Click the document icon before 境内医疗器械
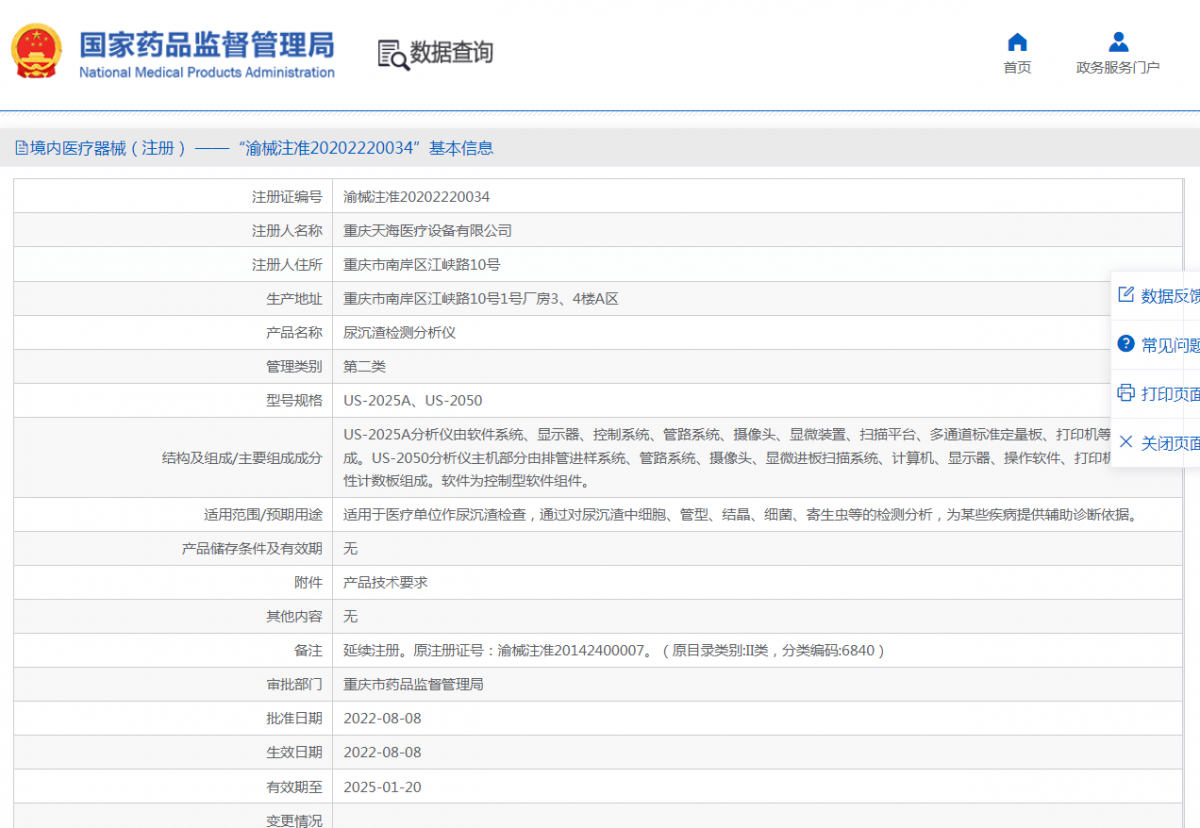Viewport: 1200px width, 828px height. pyautogui.click(x=21, y=148)
